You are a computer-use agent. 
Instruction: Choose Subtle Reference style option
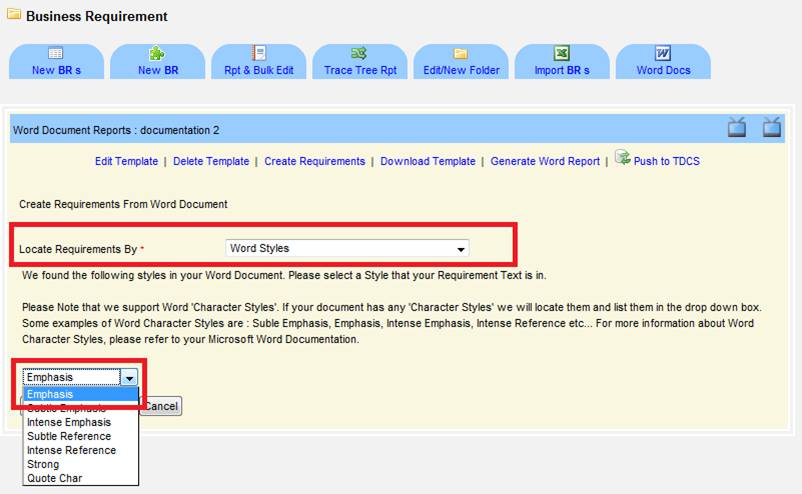[x=69, y=436]
